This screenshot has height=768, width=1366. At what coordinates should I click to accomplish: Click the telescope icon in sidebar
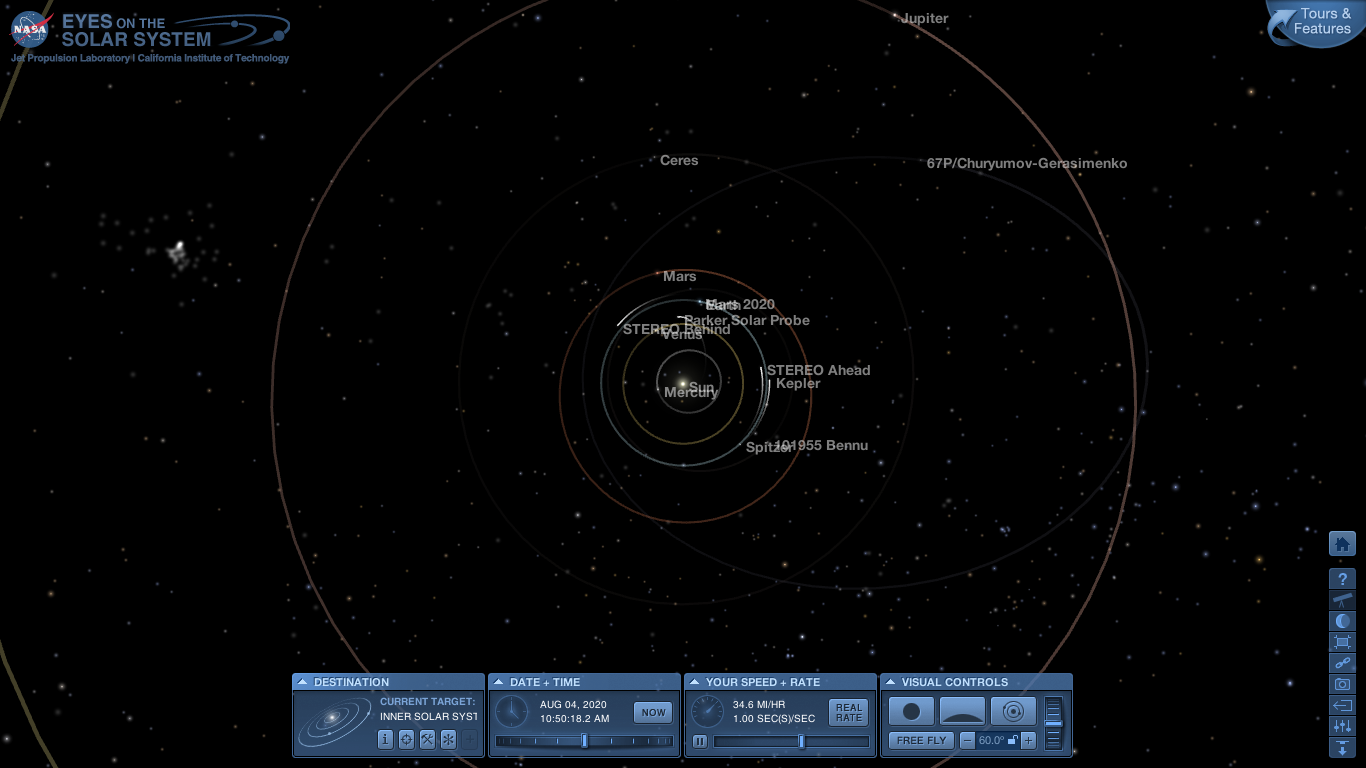click(1342, 600)
